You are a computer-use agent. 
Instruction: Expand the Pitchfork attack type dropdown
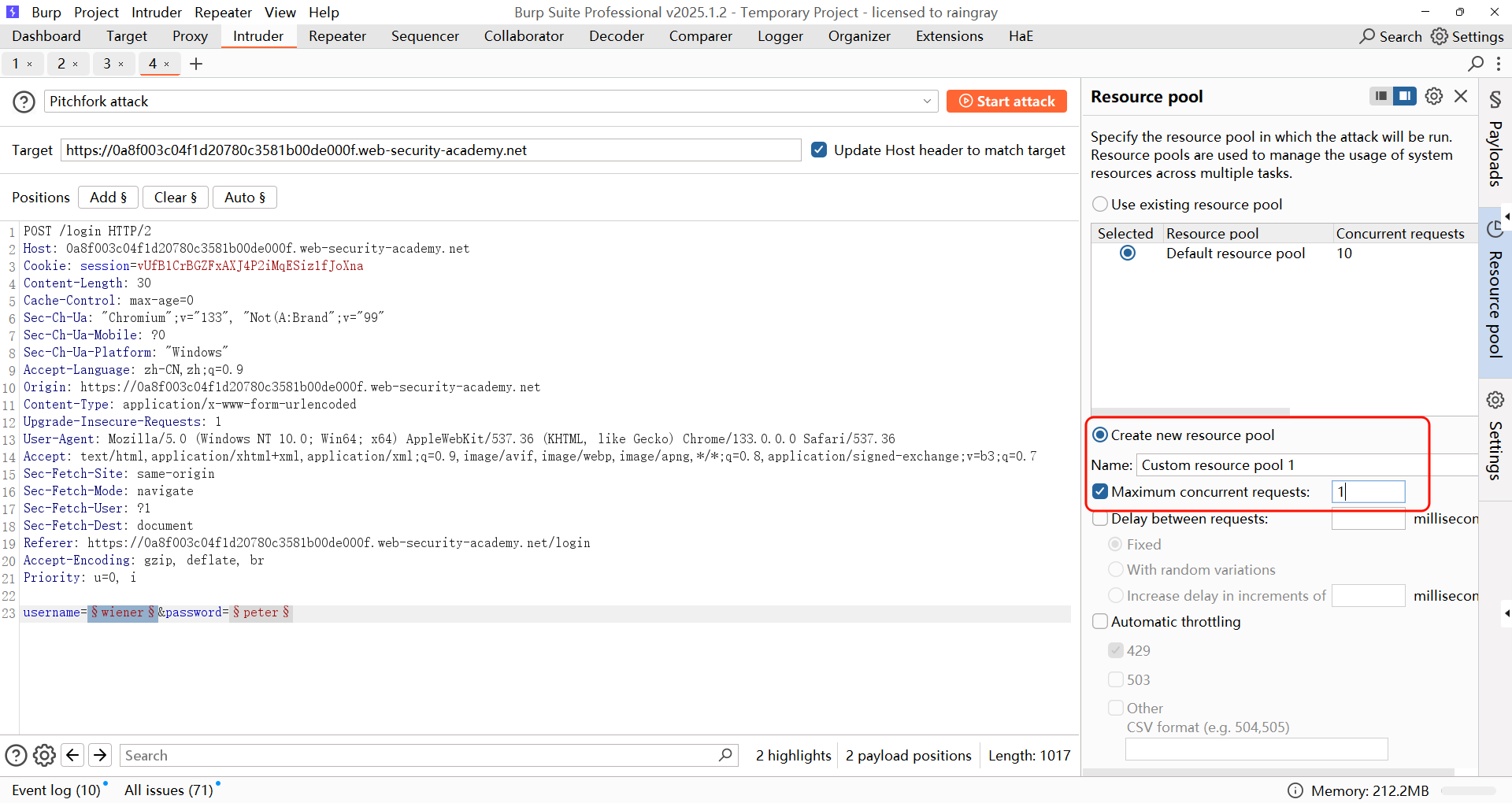[x=927, y=102]
